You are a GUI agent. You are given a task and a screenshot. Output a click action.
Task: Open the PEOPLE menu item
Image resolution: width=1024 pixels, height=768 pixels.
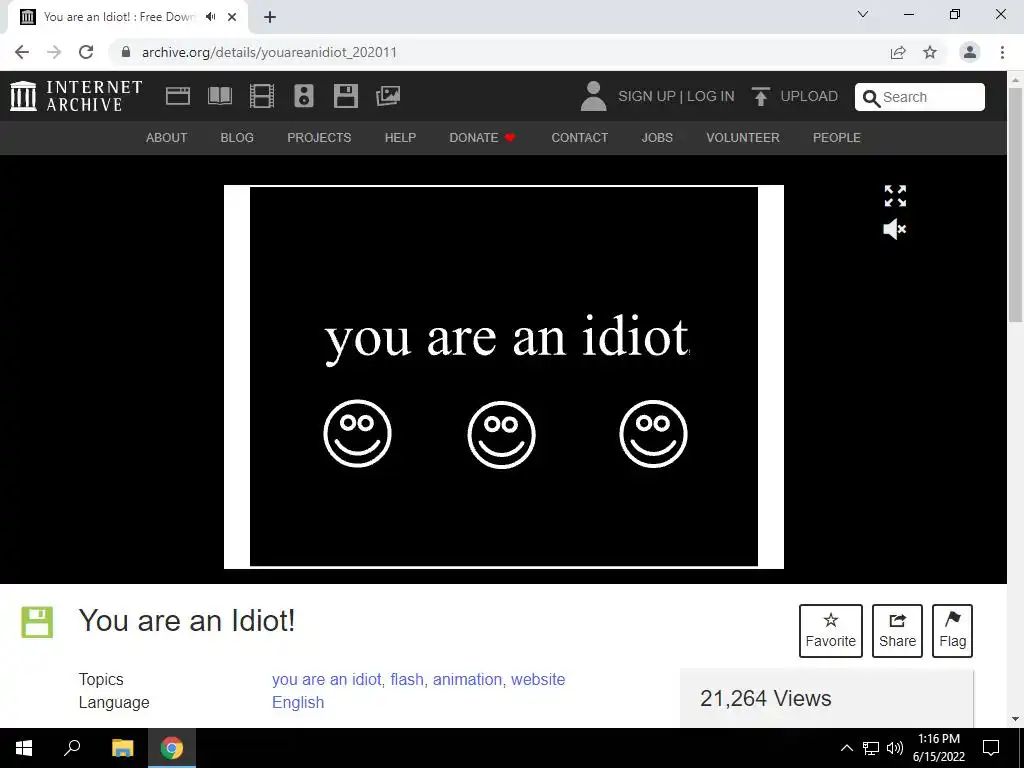837,138
